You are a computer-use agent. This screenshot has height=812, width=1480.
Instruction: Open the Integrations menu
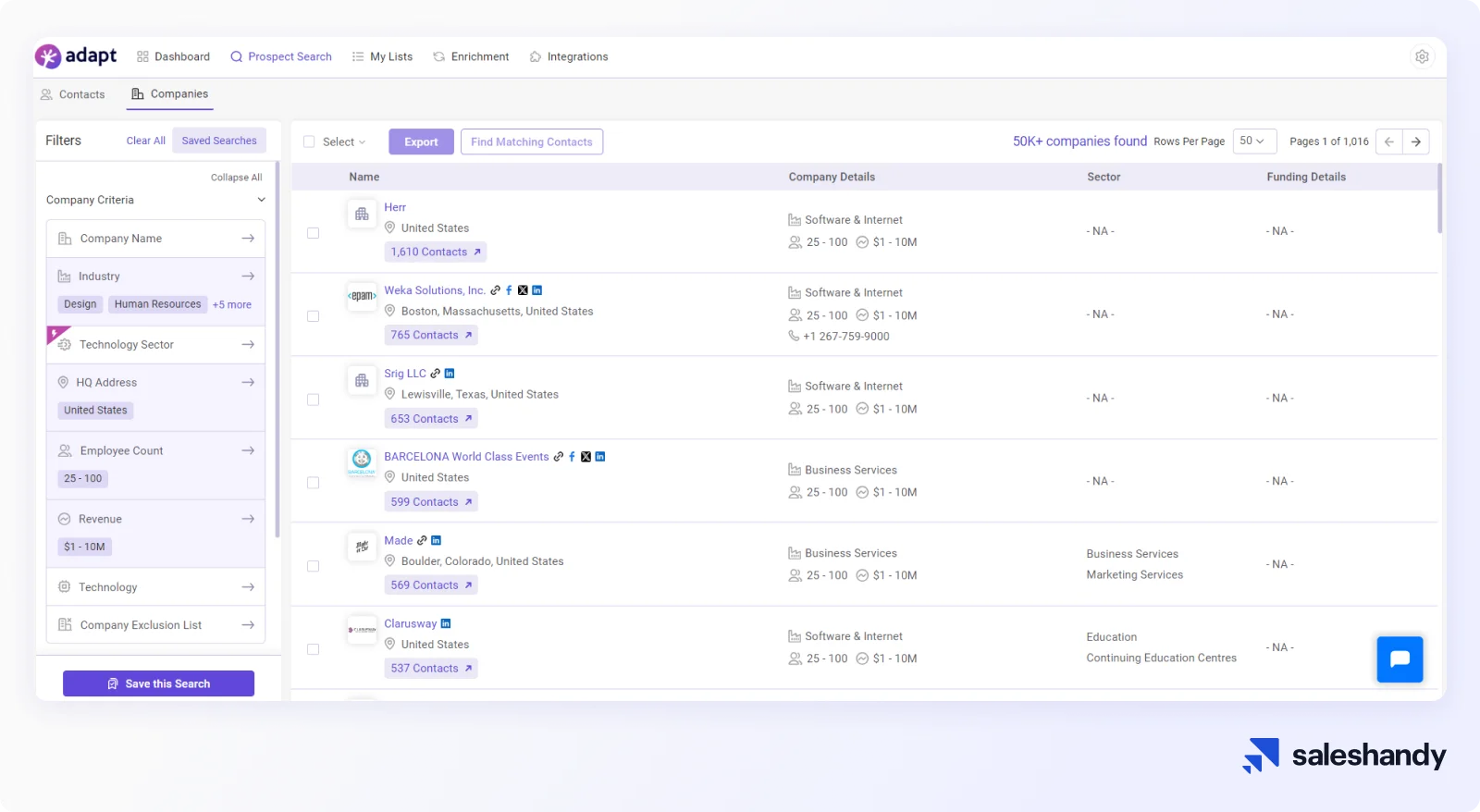tap(569, 56)
